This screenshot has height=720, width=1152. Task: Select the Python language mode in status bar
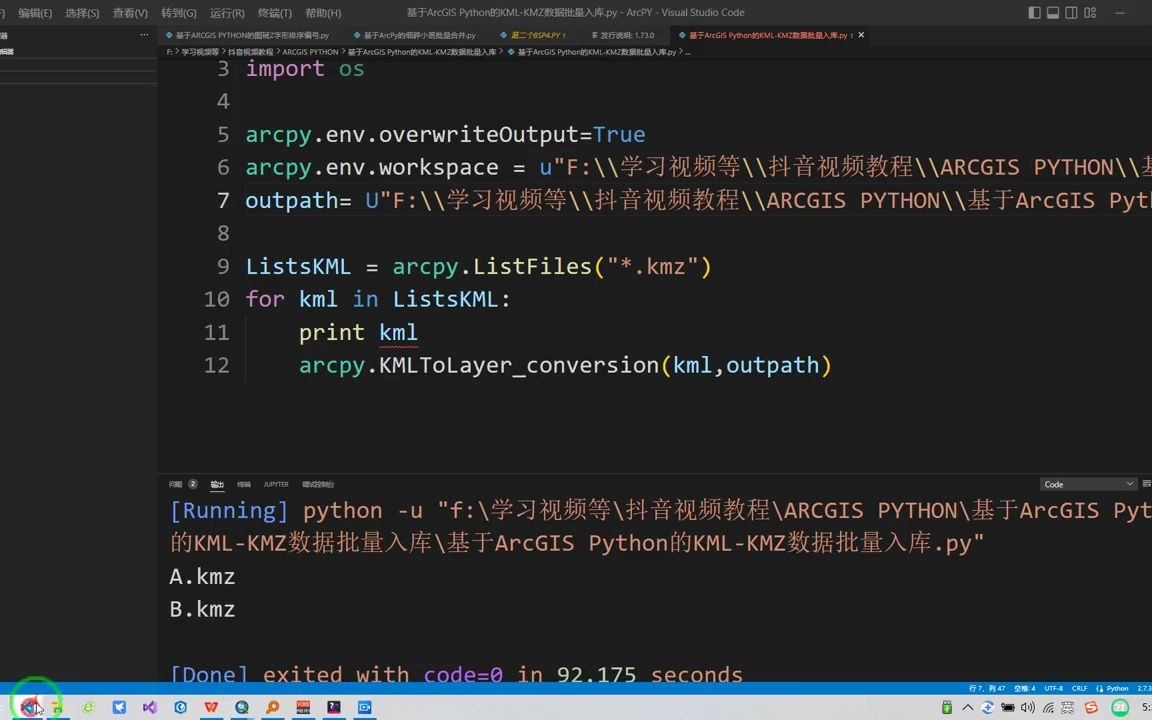(x=1117, y=688)
